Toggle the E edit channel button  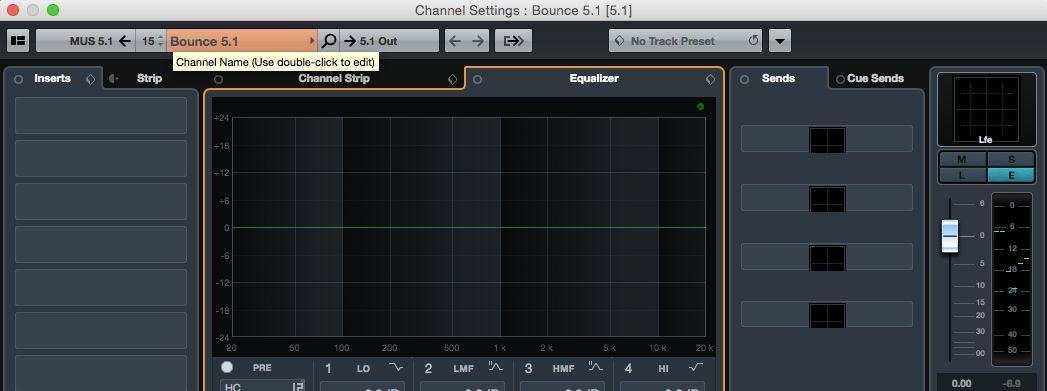1011,175
